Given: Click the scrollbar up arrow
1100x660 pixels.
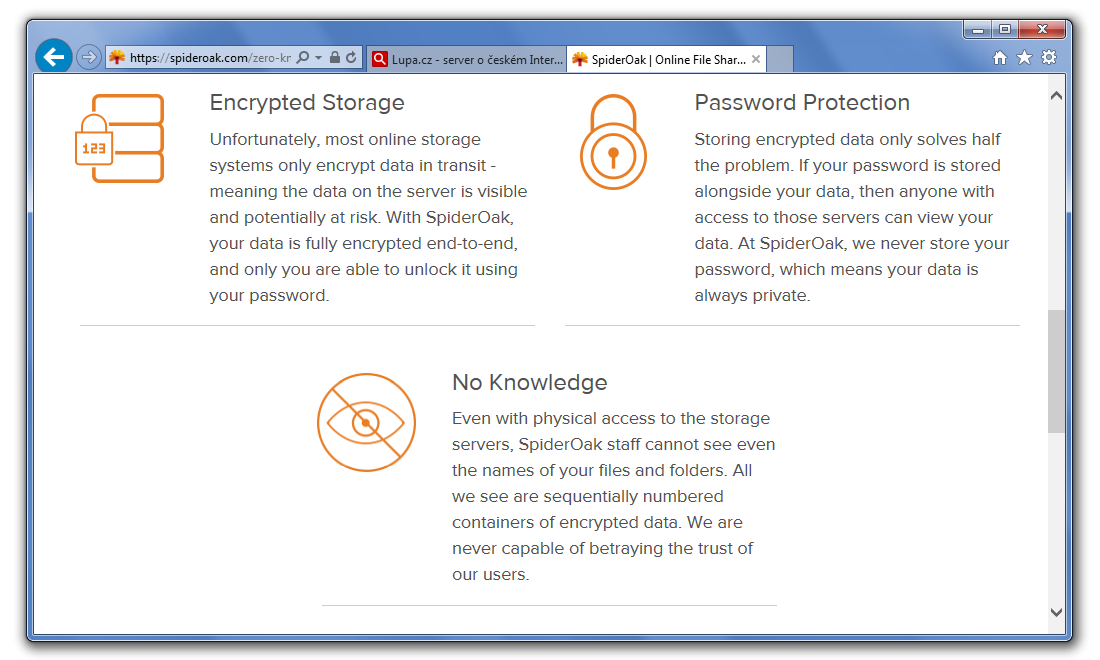Looking at the screenshot, I should pyautogui.click(x=1056, y=95).
